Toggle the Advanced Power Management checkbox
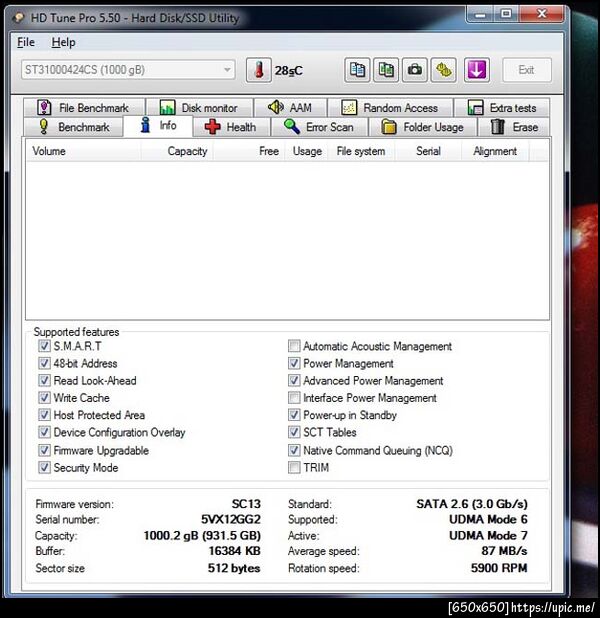 [x=294, y=380]
